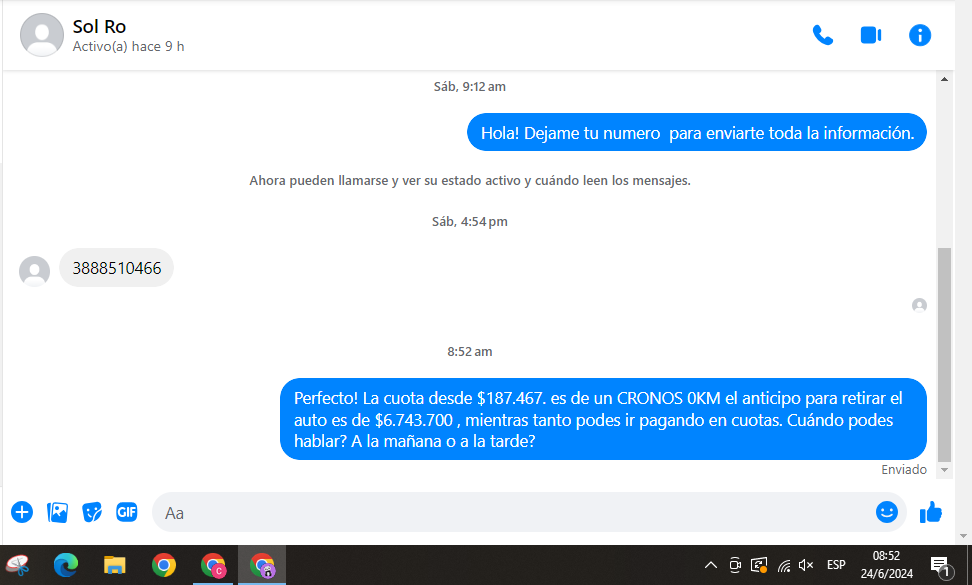Send a thumbs-up like
972x585 pixels.
[931, 513]
